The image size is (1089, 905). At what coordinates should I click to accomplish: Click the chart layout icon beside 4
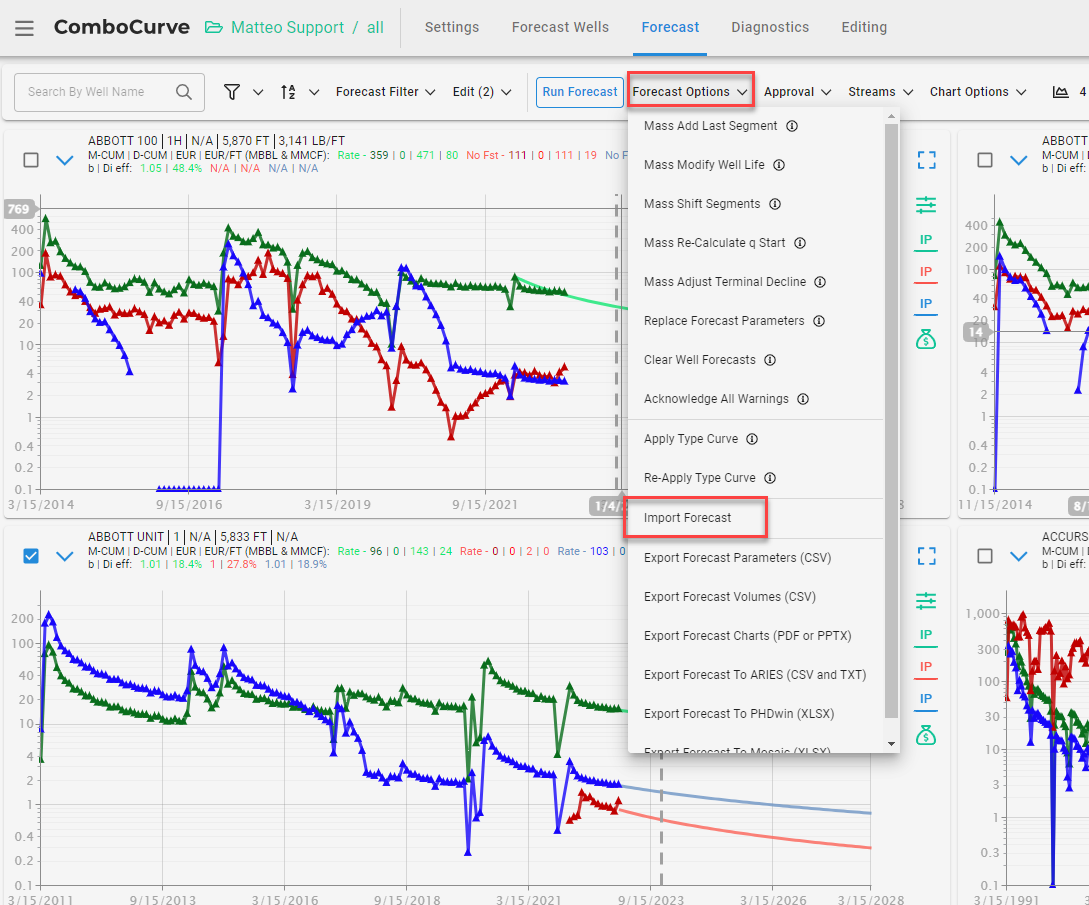coord(1060,92)
